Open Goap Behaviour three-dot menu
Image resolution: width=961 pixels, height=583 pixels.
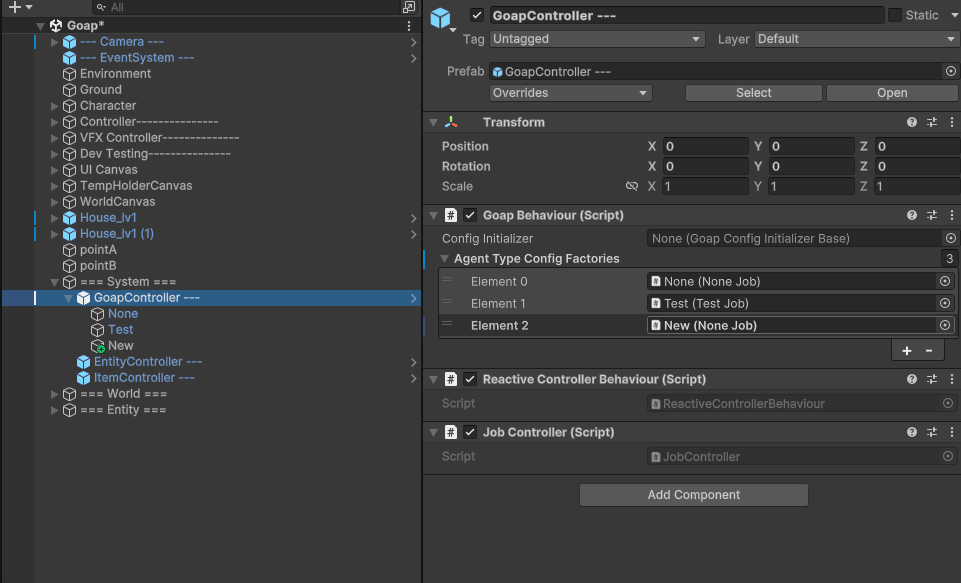tap(952, 215)
